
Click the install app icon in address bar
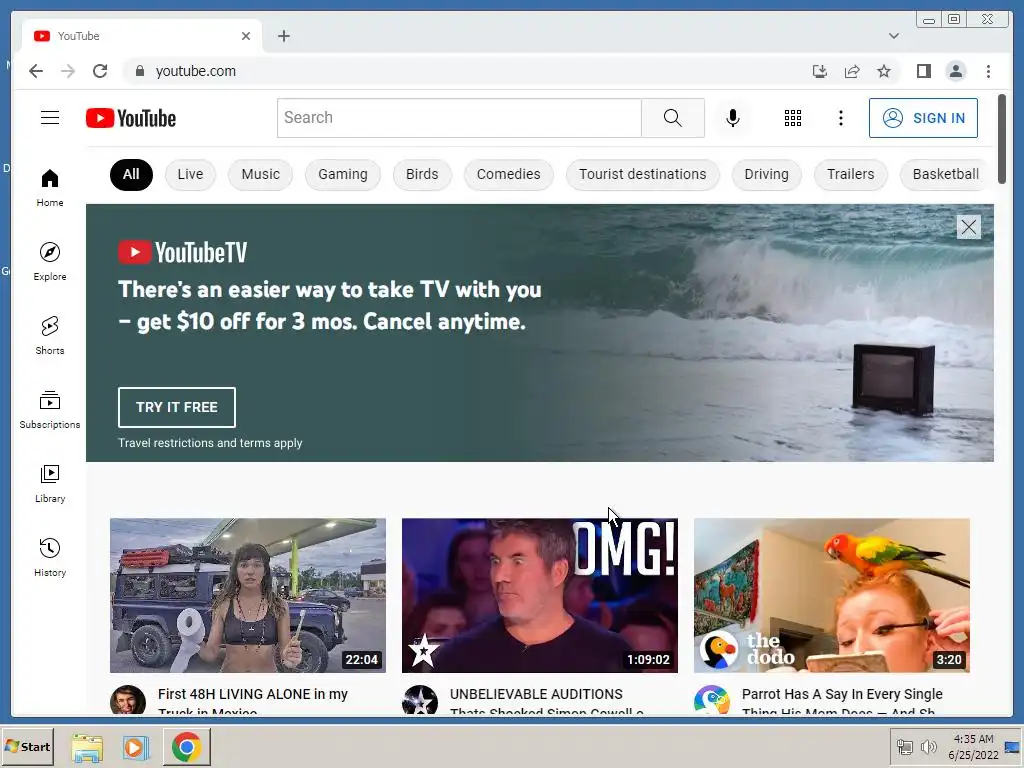click(x=820, y=71)
